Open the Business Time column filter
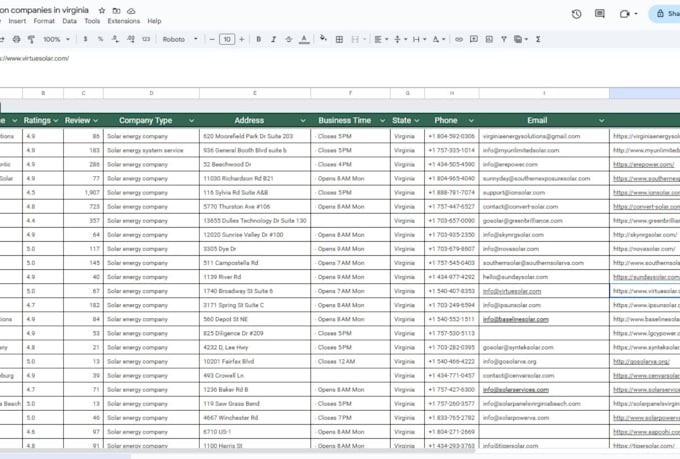This screenshot has width=680, height=459. pos(382,121)
